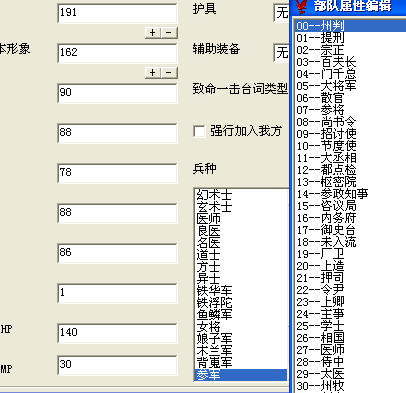The image size is (406, 393).
Task: Click the input field showing 191
Action: point(117,13)
